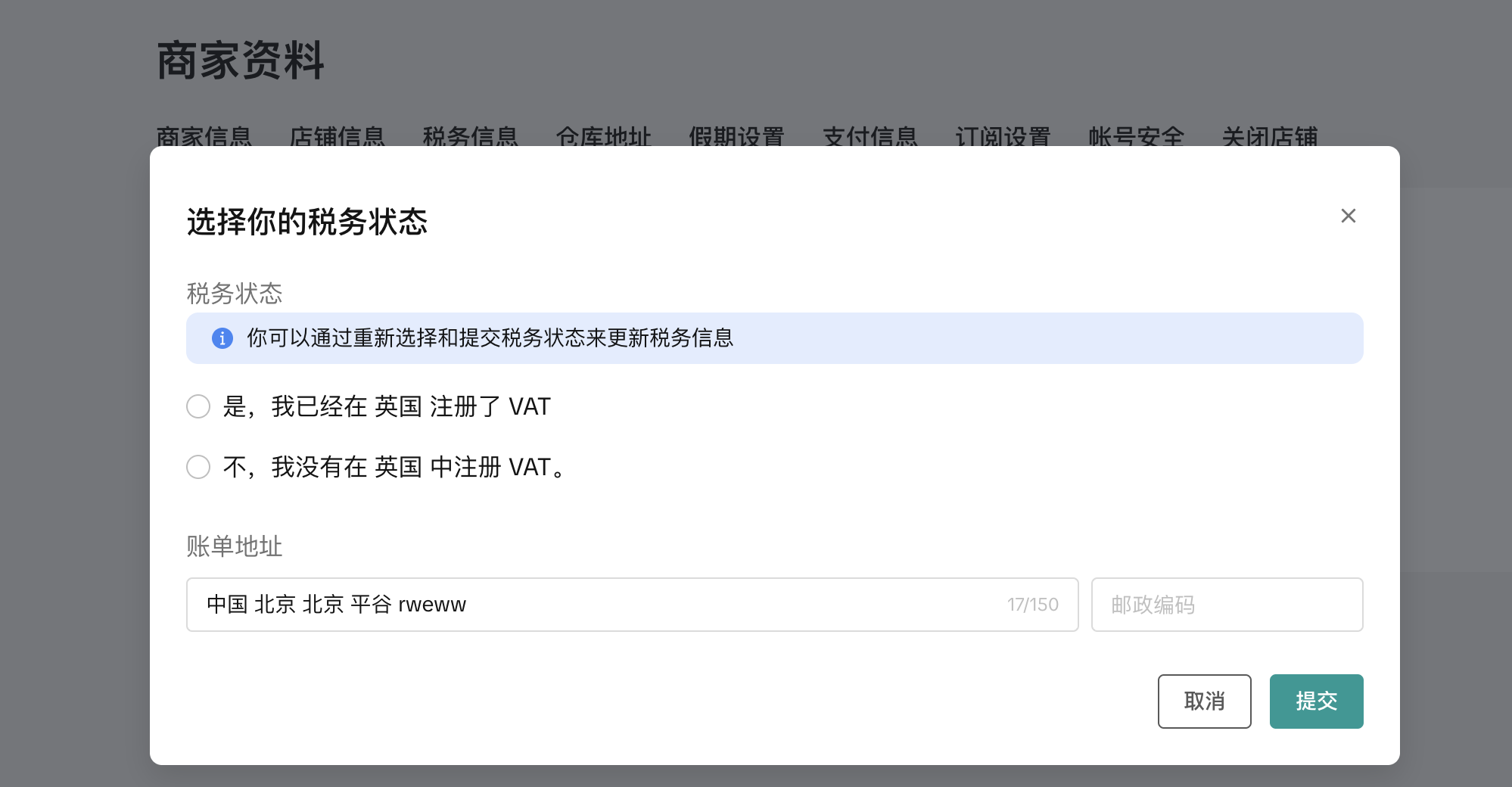Go to 仓库地址 tab

[x=603, y=136]
